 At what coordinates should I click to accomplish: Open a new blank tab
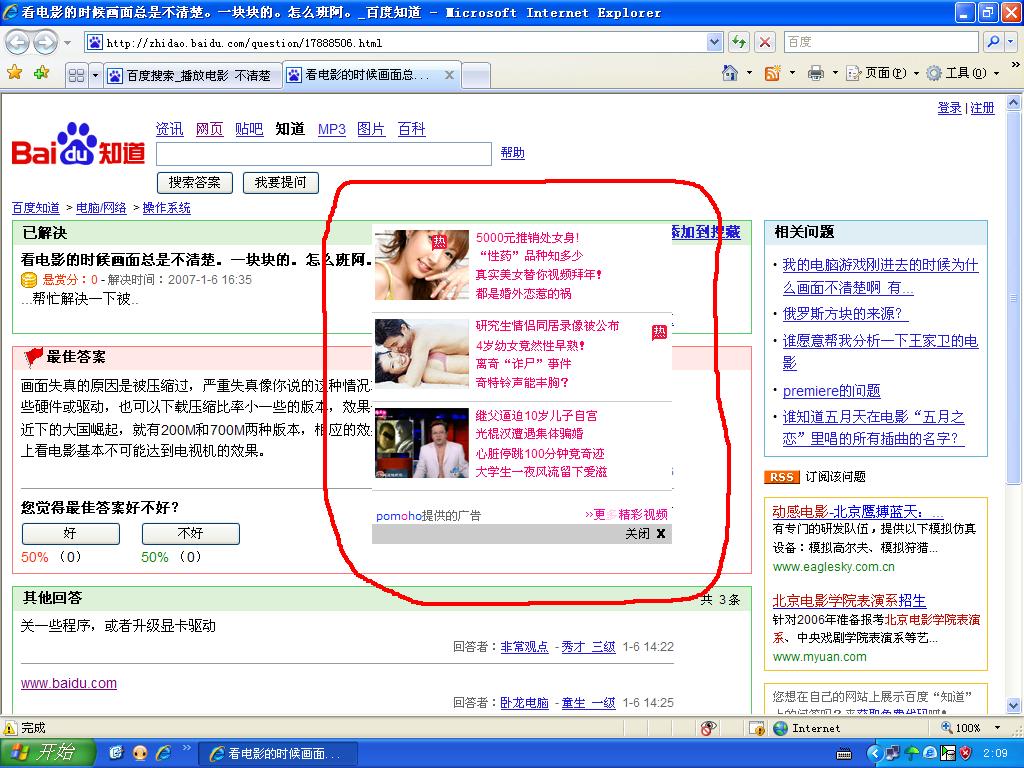(x=476, y=75)
